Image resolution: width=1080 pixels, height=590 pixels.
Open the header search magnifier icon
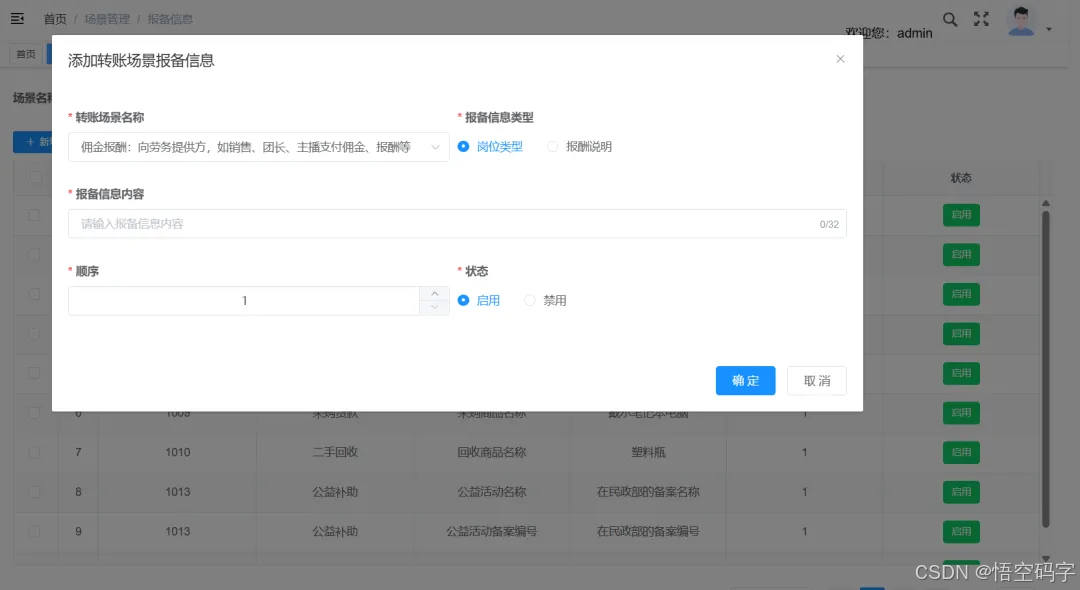tap(950, 19)
